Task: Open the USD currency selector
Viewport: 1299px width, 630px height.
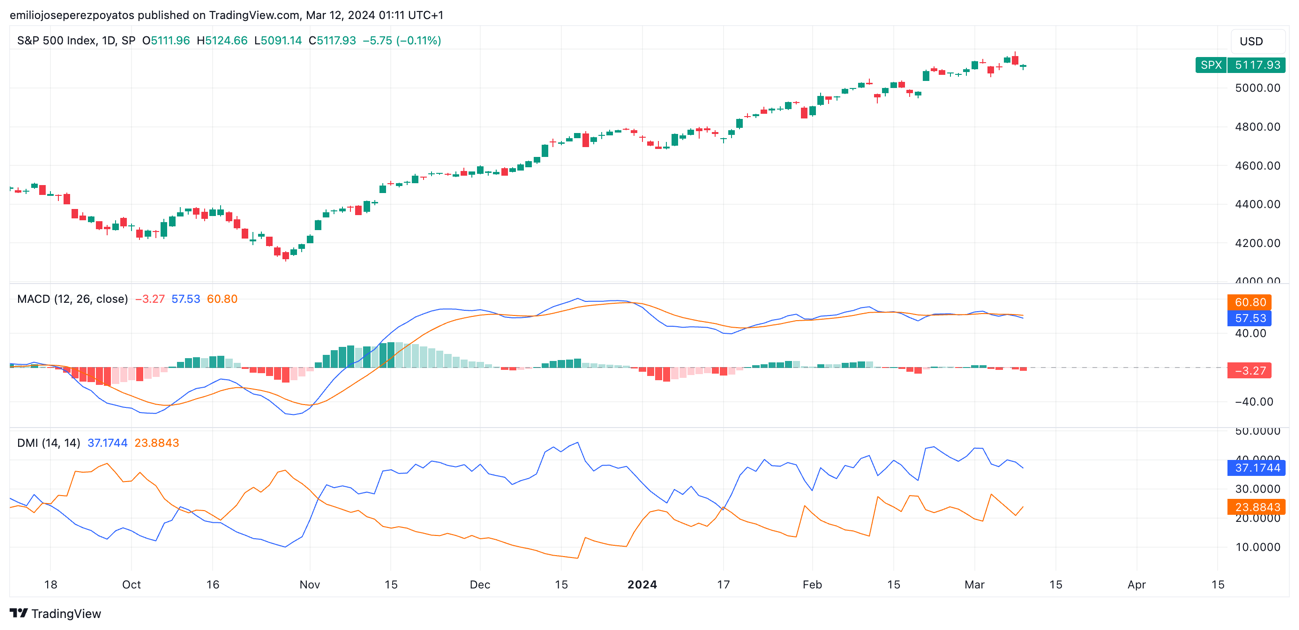Action: pos(1251,41)
